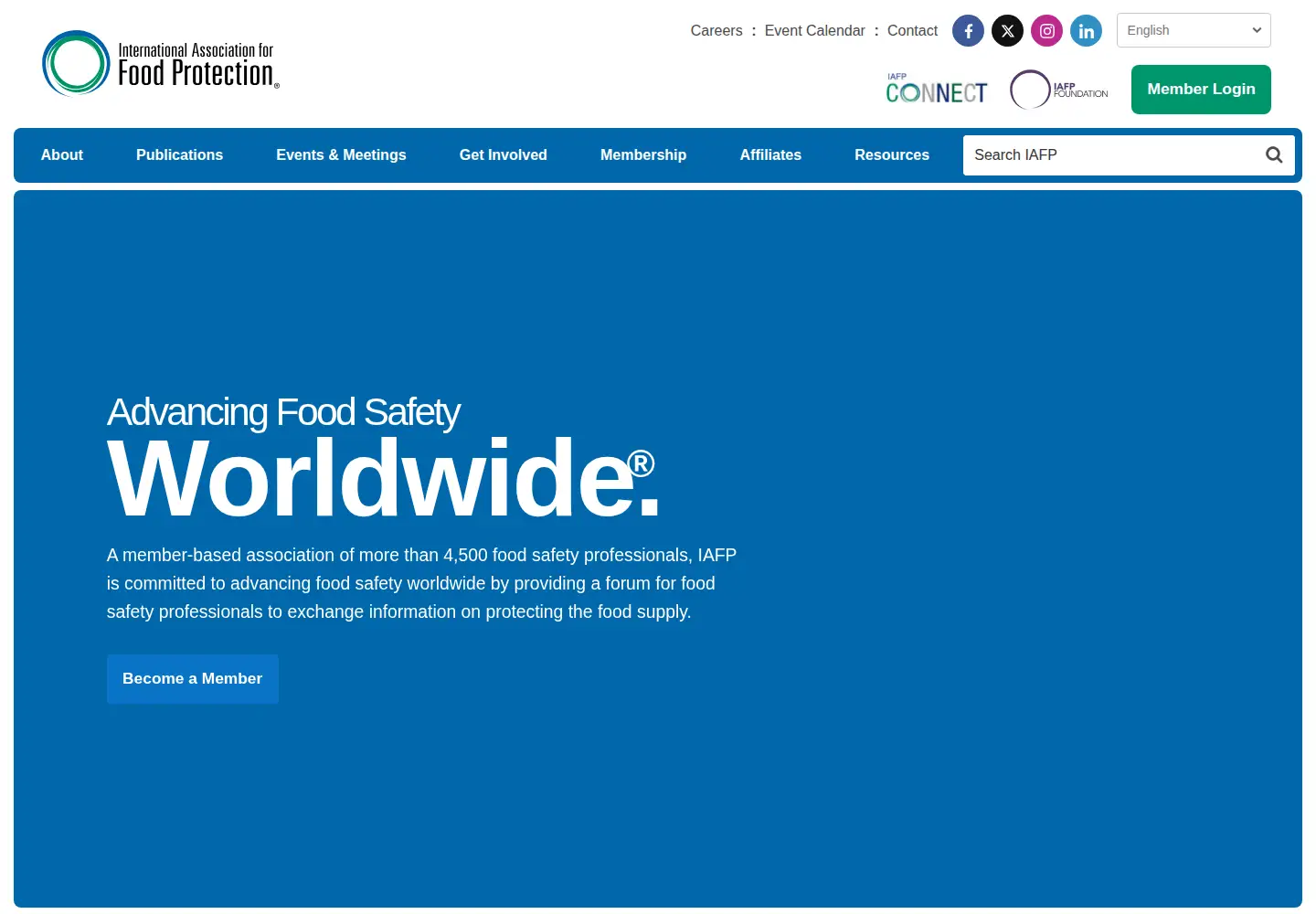Open the Membership menu
Screen dimensions: 1316x914
[x=643, y=155]
